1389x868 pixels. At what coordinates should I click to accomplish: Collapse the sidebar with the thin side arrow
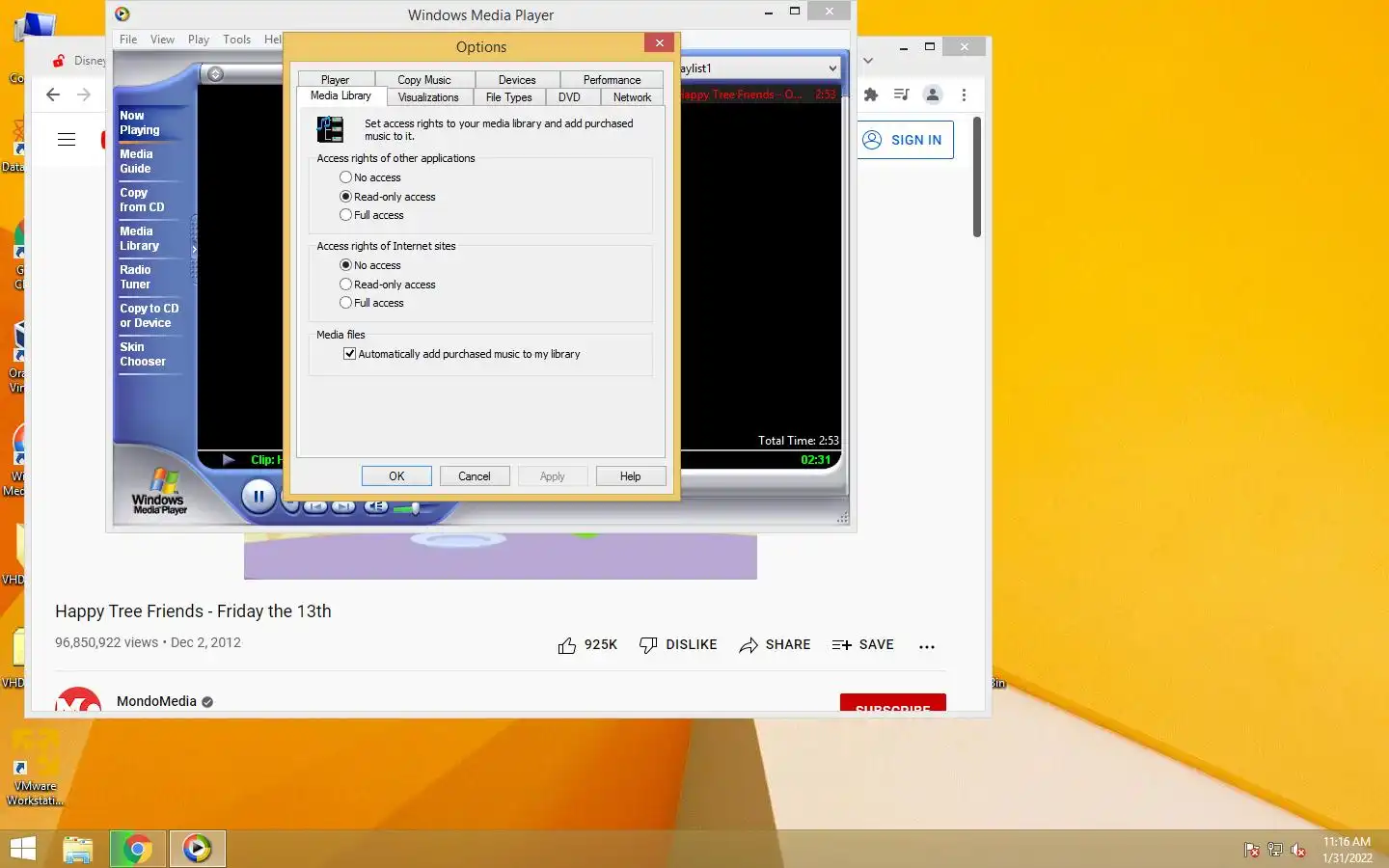pos(194,249)
